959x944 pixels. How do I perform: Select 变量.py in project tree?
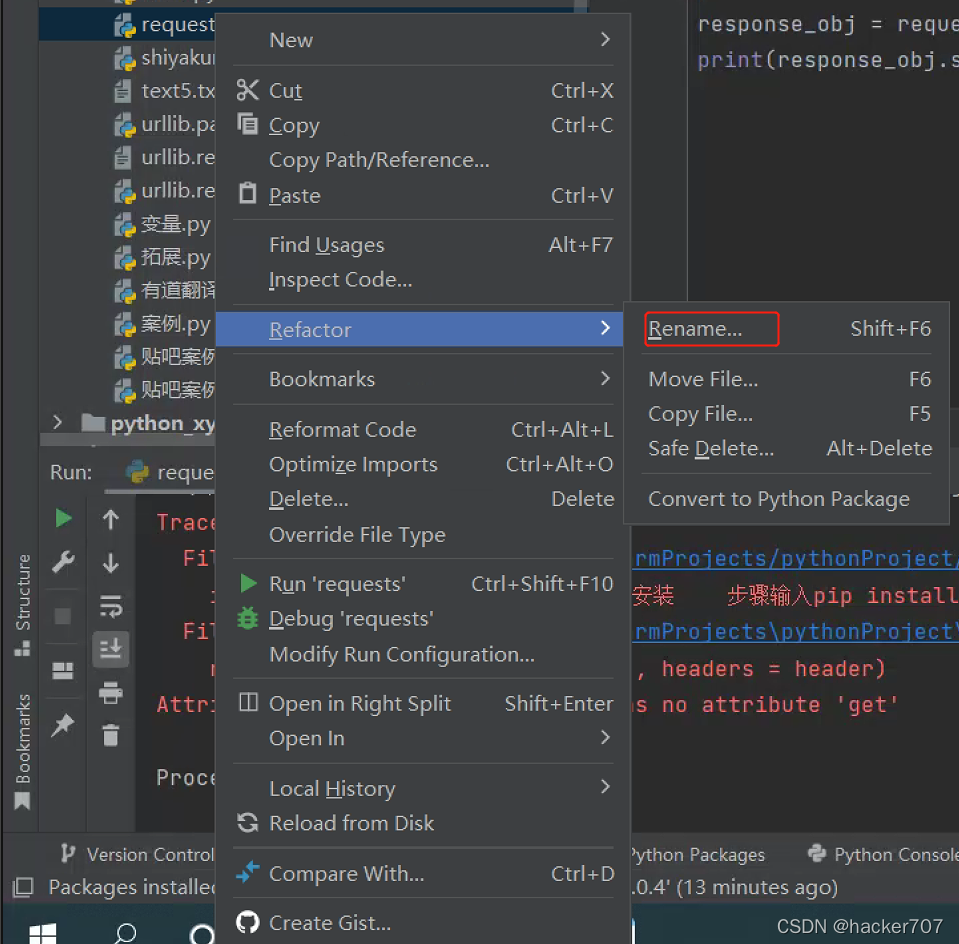coord(163,225)
